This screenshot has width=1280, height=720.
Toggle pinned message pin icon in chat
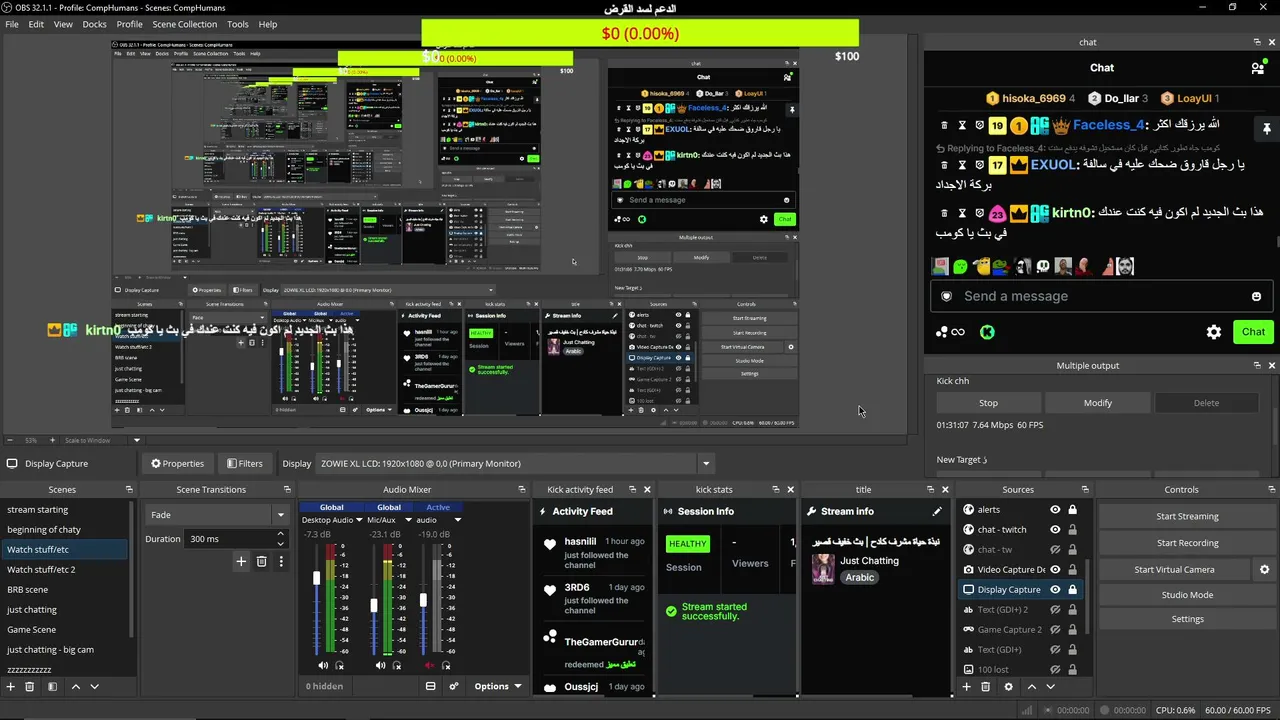coord(1266,129)
